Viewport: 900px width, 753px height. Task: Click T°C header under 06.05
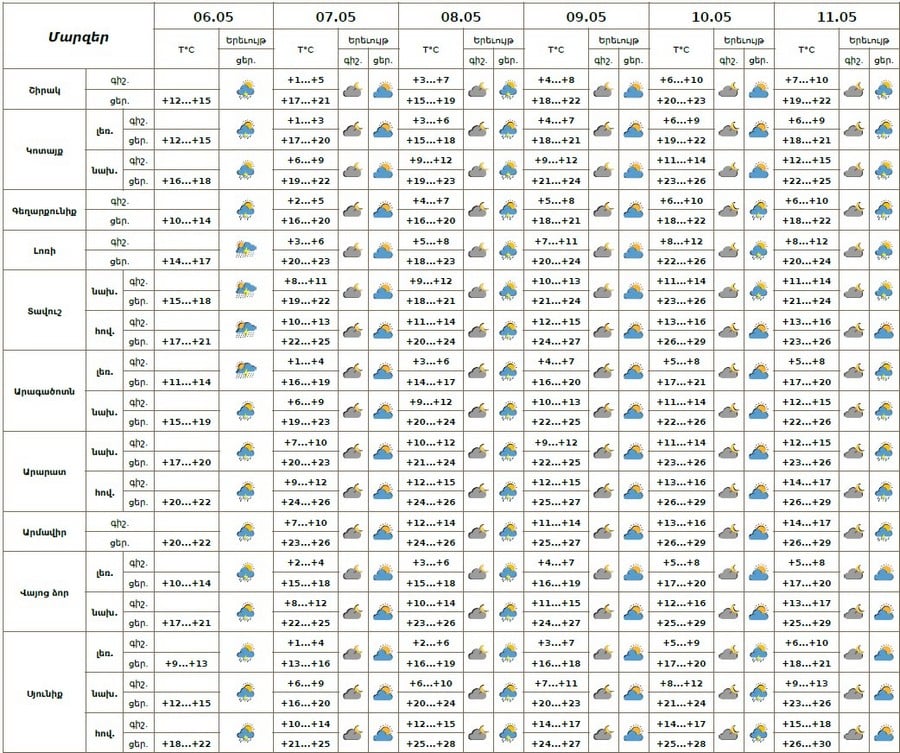187,50
